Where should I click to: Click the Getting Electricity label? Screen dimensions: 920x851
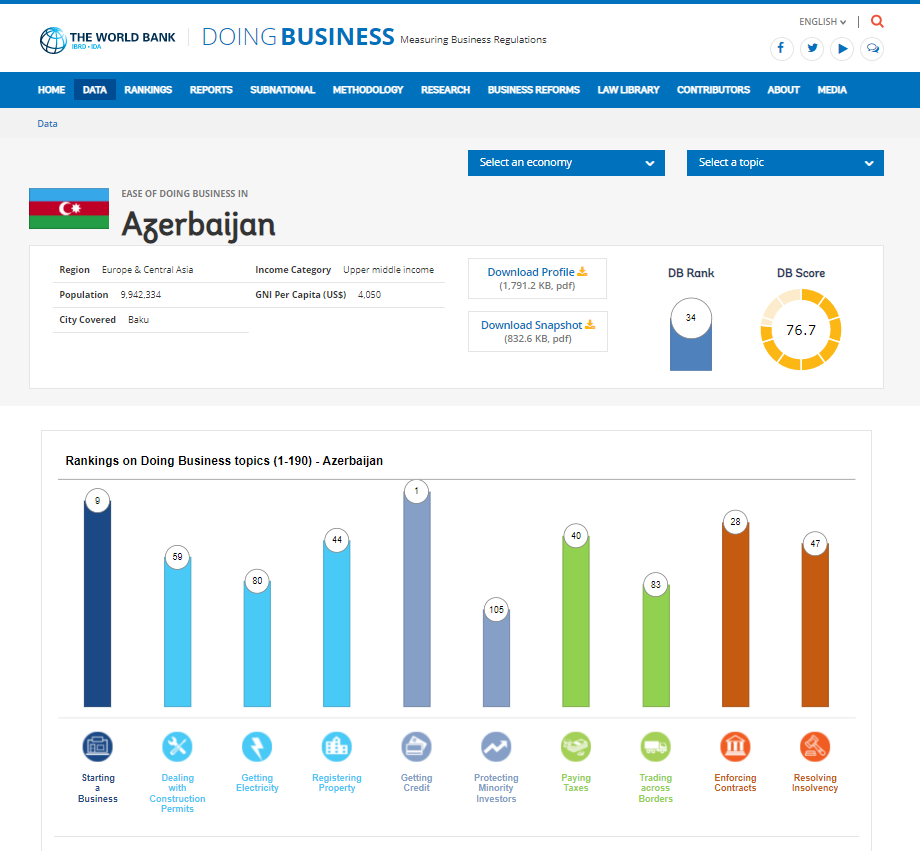coord(257,783)
